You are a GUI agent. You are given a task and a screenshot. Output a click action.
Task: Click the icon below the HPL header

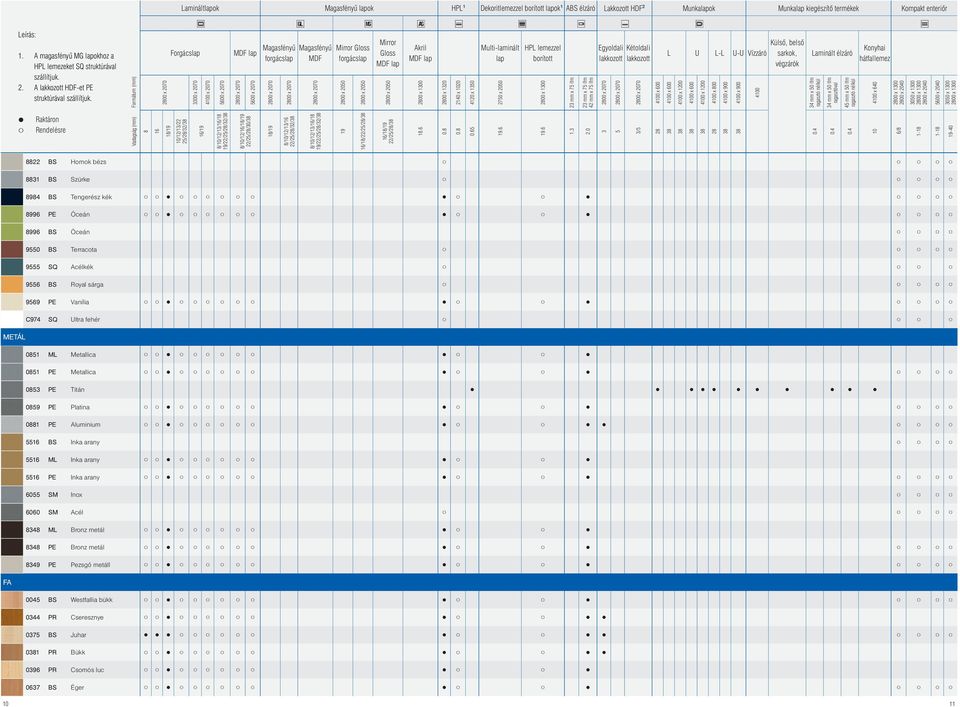[459, 24]
